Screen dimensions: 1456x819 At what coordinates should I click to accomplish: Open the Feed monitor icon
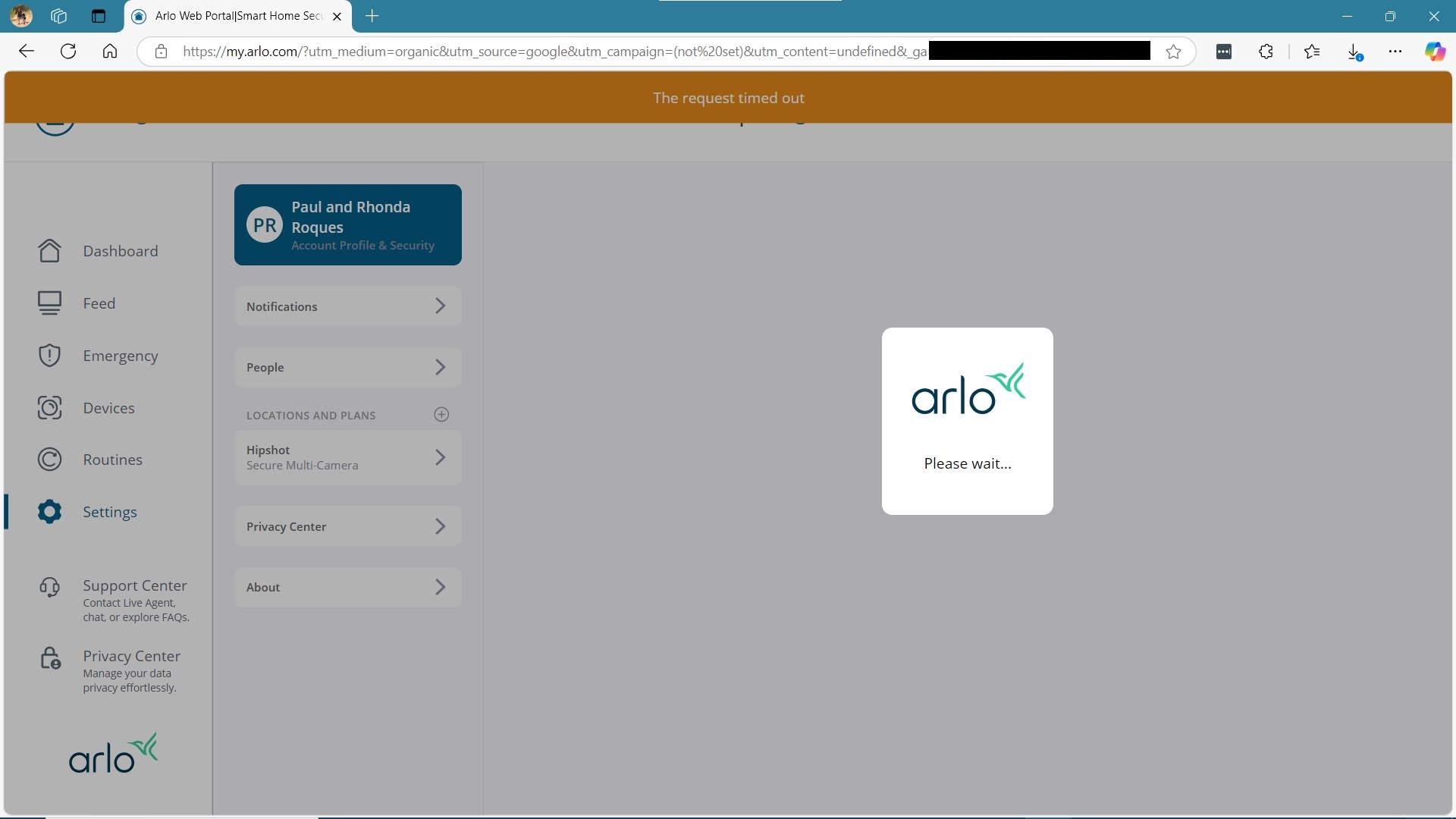(x=49, y=303)
